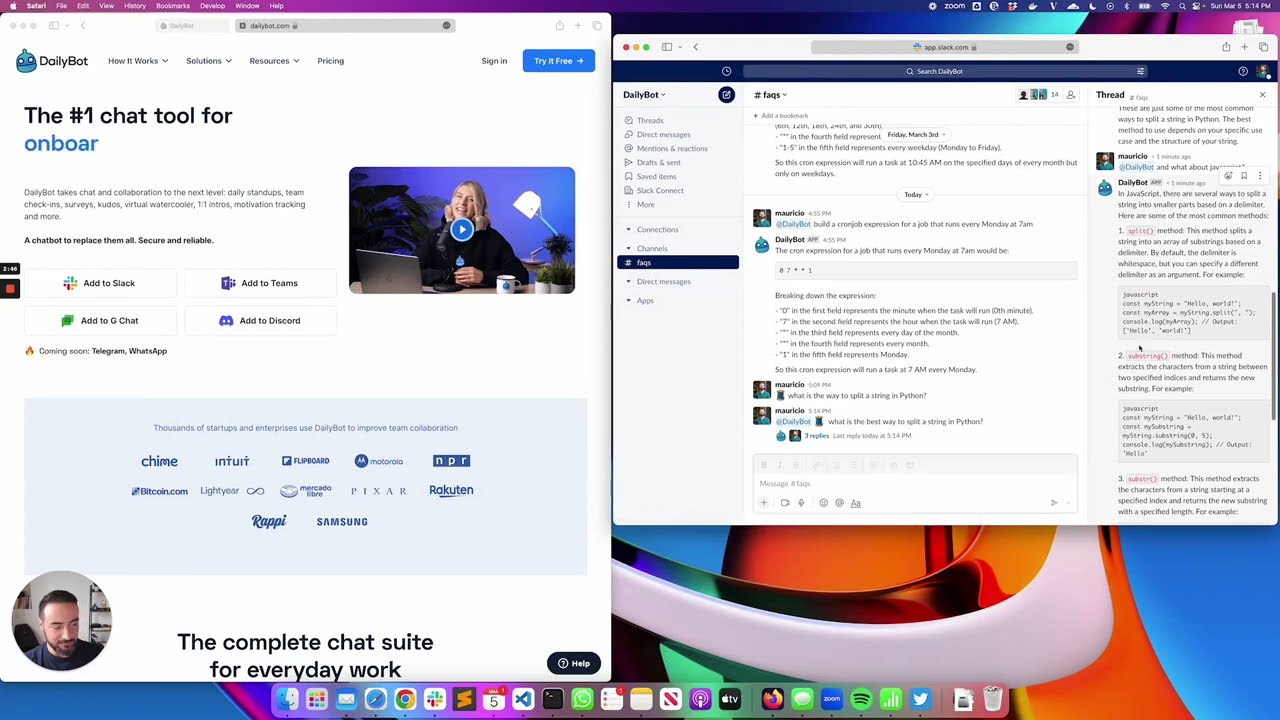The image size is (1280, 720).
Task: Click Try It Free button
Action: [558, 61]
